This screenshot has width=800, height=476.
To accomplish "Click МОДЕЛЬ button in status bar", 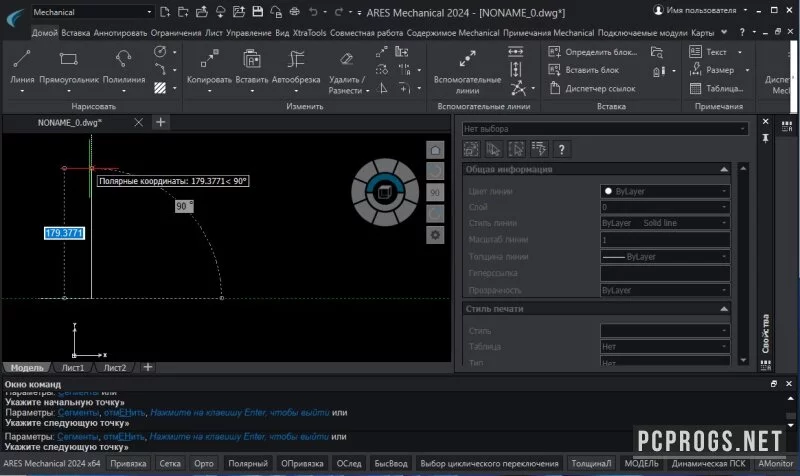I will click(x=641, y=463).
